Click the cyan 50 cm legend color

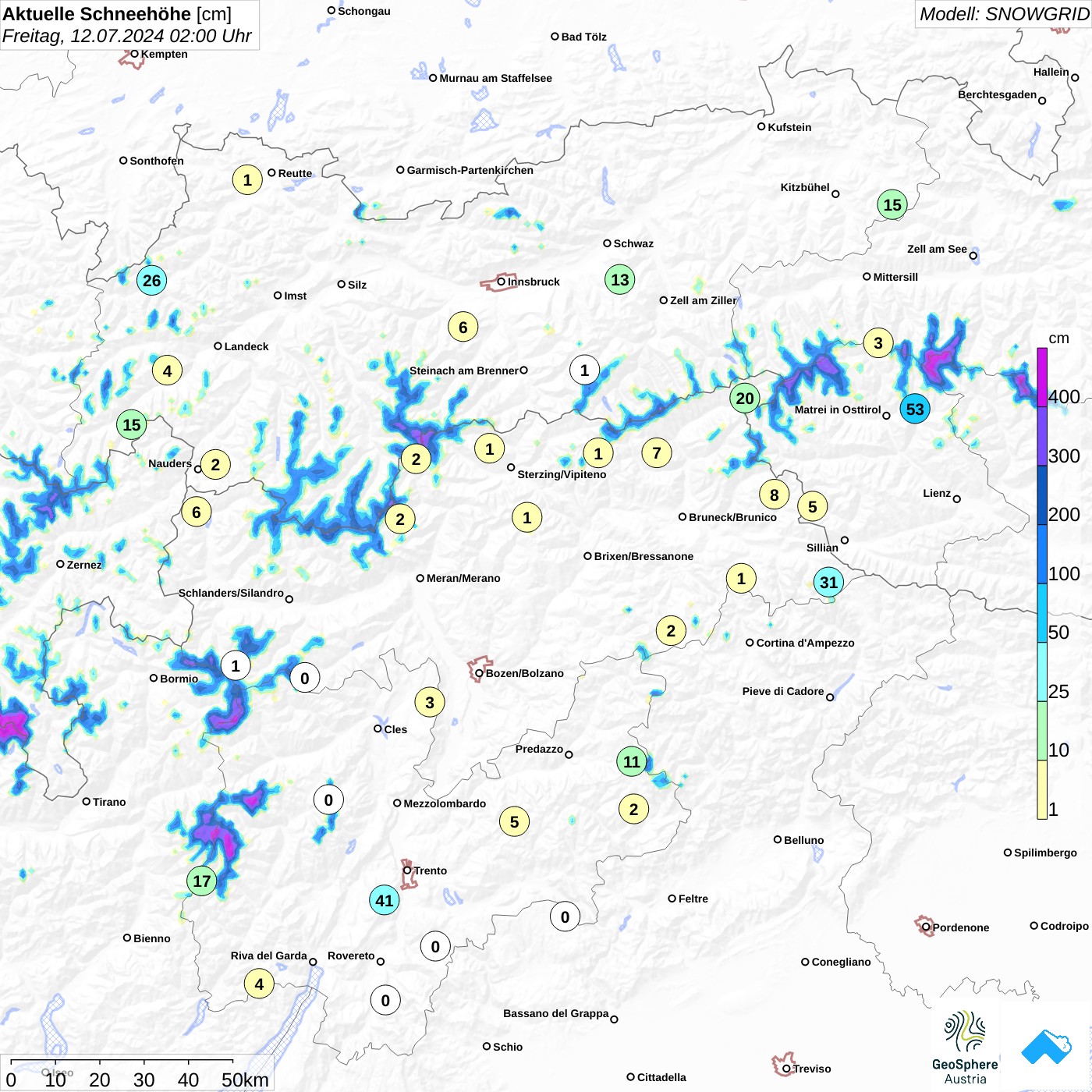[x=1042, y=613]
